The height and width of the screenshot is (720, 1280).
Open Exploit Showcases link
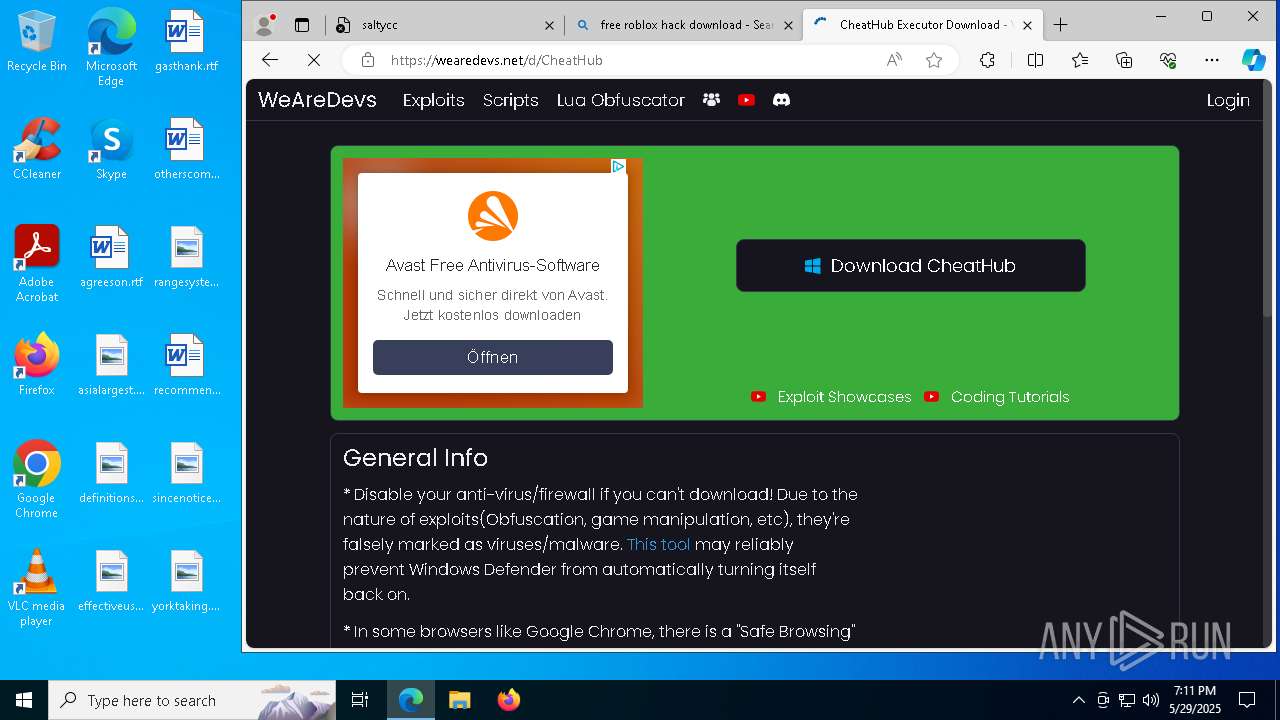point(832,397)
